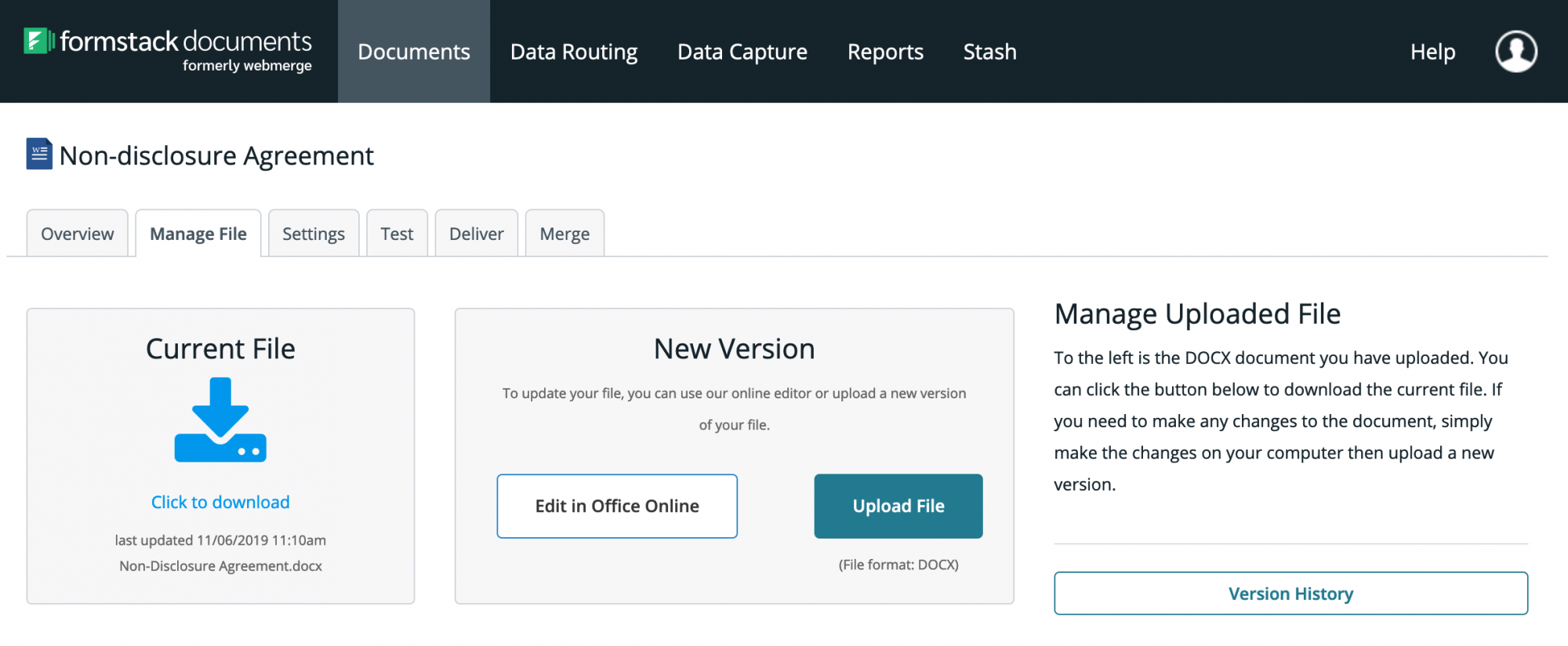Open the Deliver tab
Screen dimensions: 1568x646
[477, 234]
